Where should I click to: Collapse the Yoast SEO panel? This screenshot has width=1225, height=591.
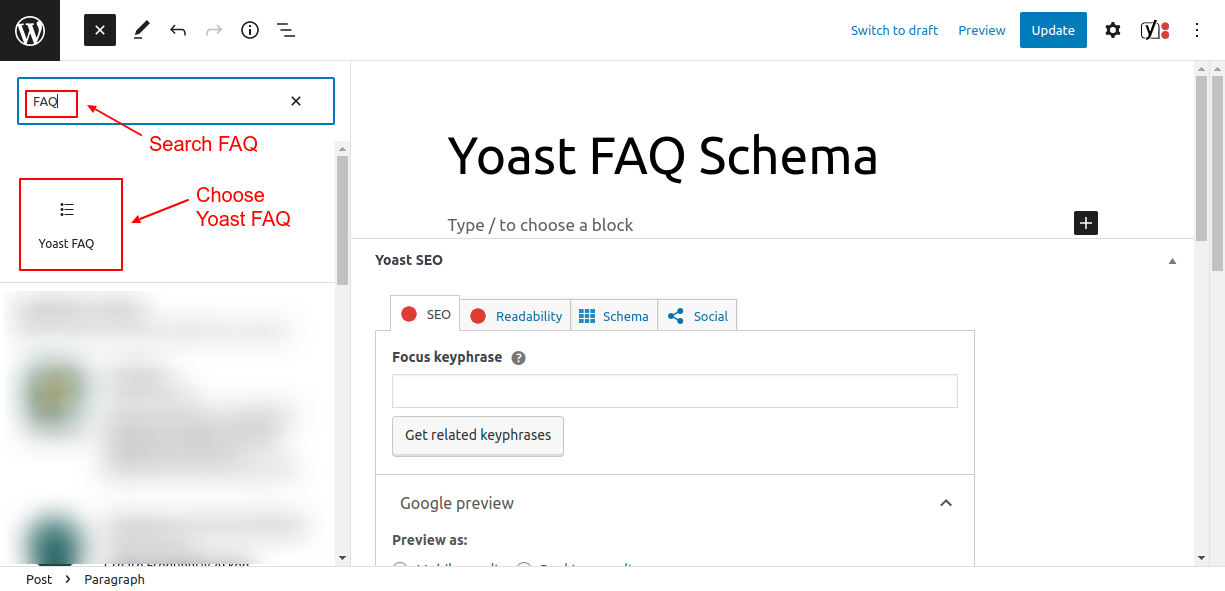tap(1171, 259)
